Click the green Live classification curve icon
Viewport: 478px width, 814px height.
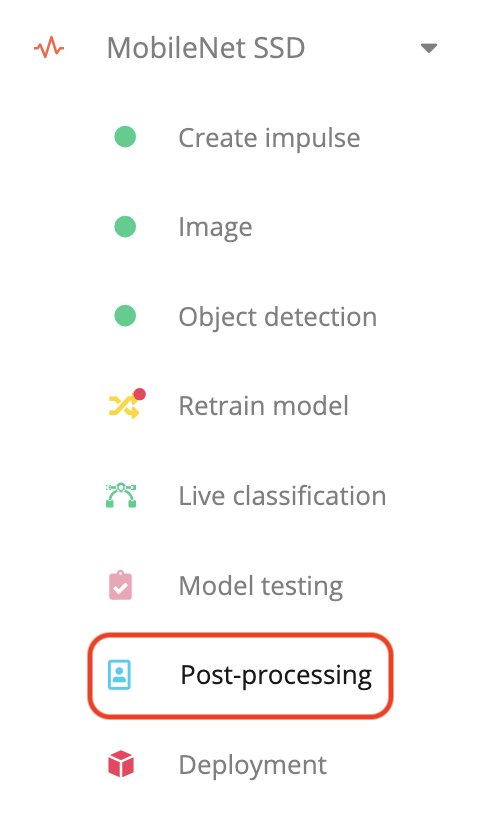pos(121,495)
